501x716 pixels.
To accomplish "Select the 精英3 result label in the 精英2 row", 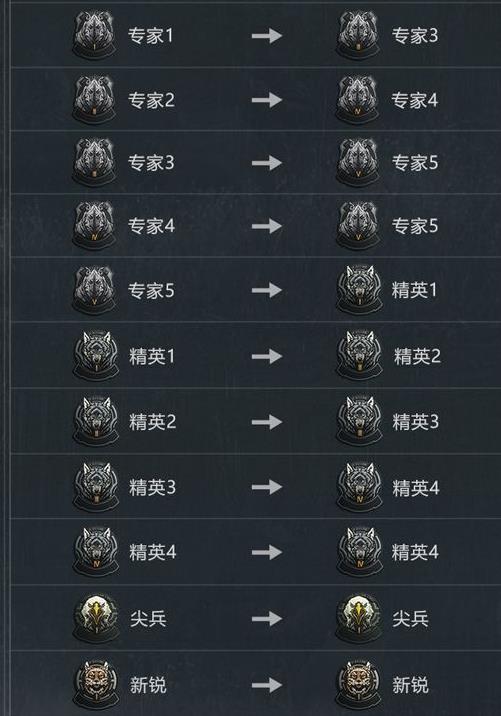I will (x=416, y=422).
